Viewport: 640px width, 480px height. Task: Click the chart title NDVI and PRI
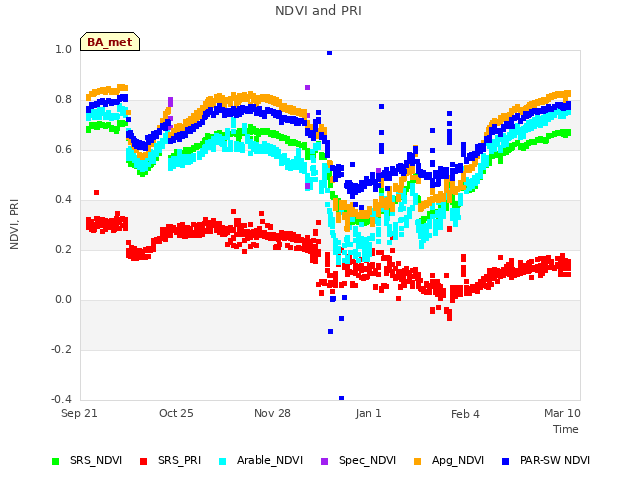click(x=318, y=11)
